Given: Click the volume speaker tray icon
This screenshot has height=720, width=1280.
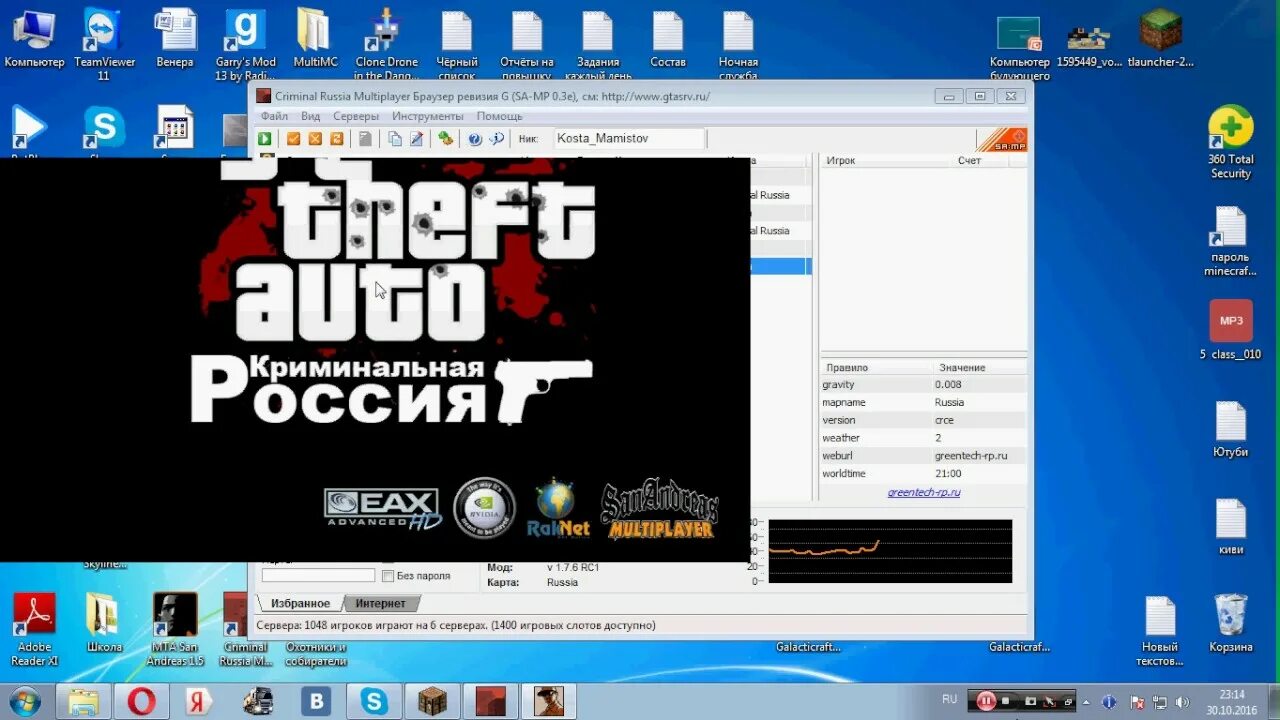Looking at the screenshot, I should tap(1182, 701).
